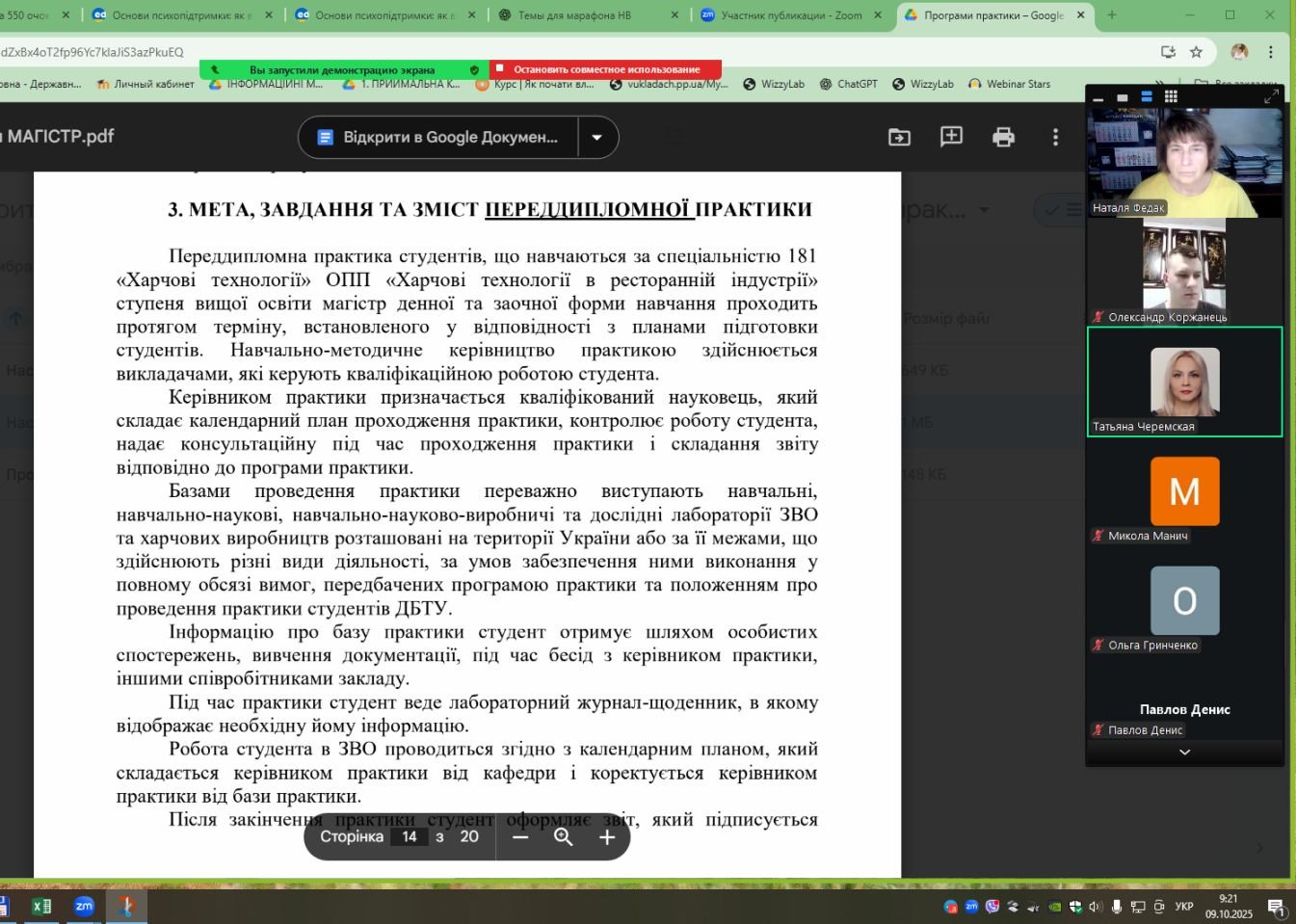This screenshot has height=924, width=1296.
Task: Zoom out with the minus icon
Action: (520, 837)
